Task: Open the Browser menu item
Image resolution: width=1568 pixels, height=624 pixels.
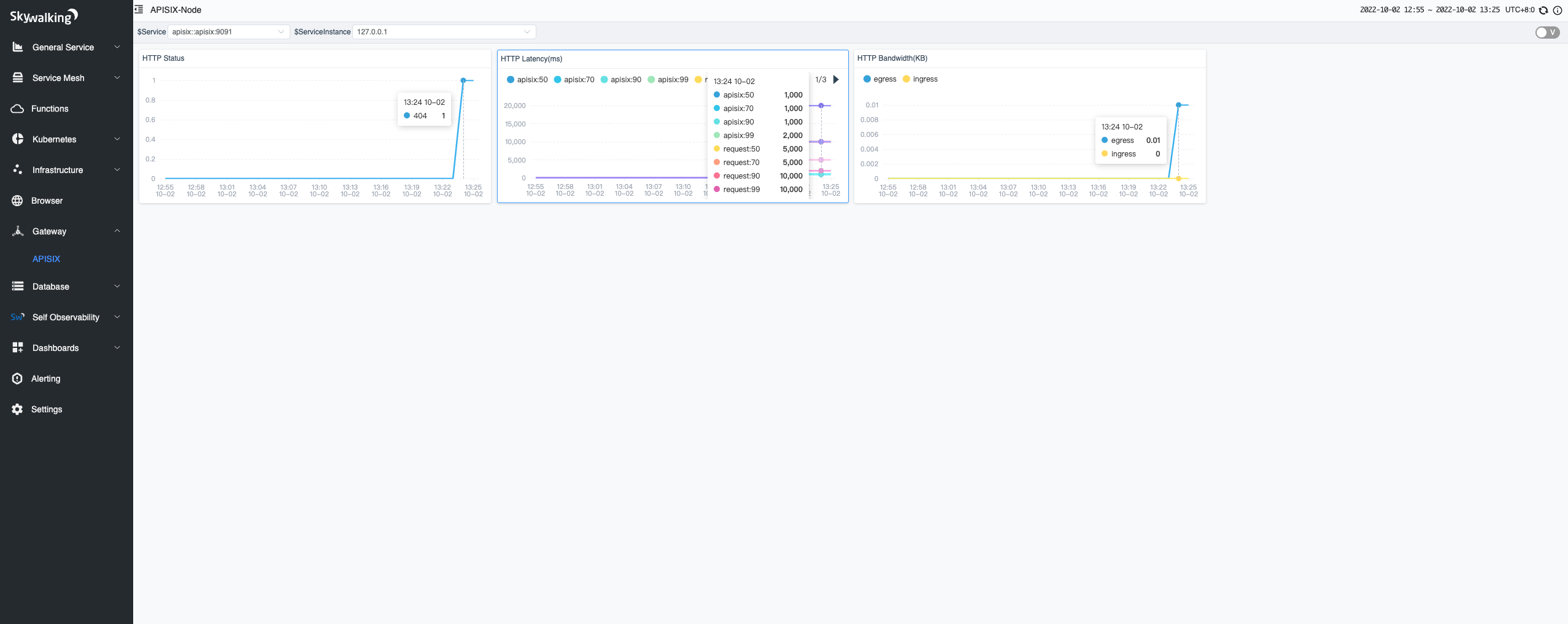Action: point(47,201)
